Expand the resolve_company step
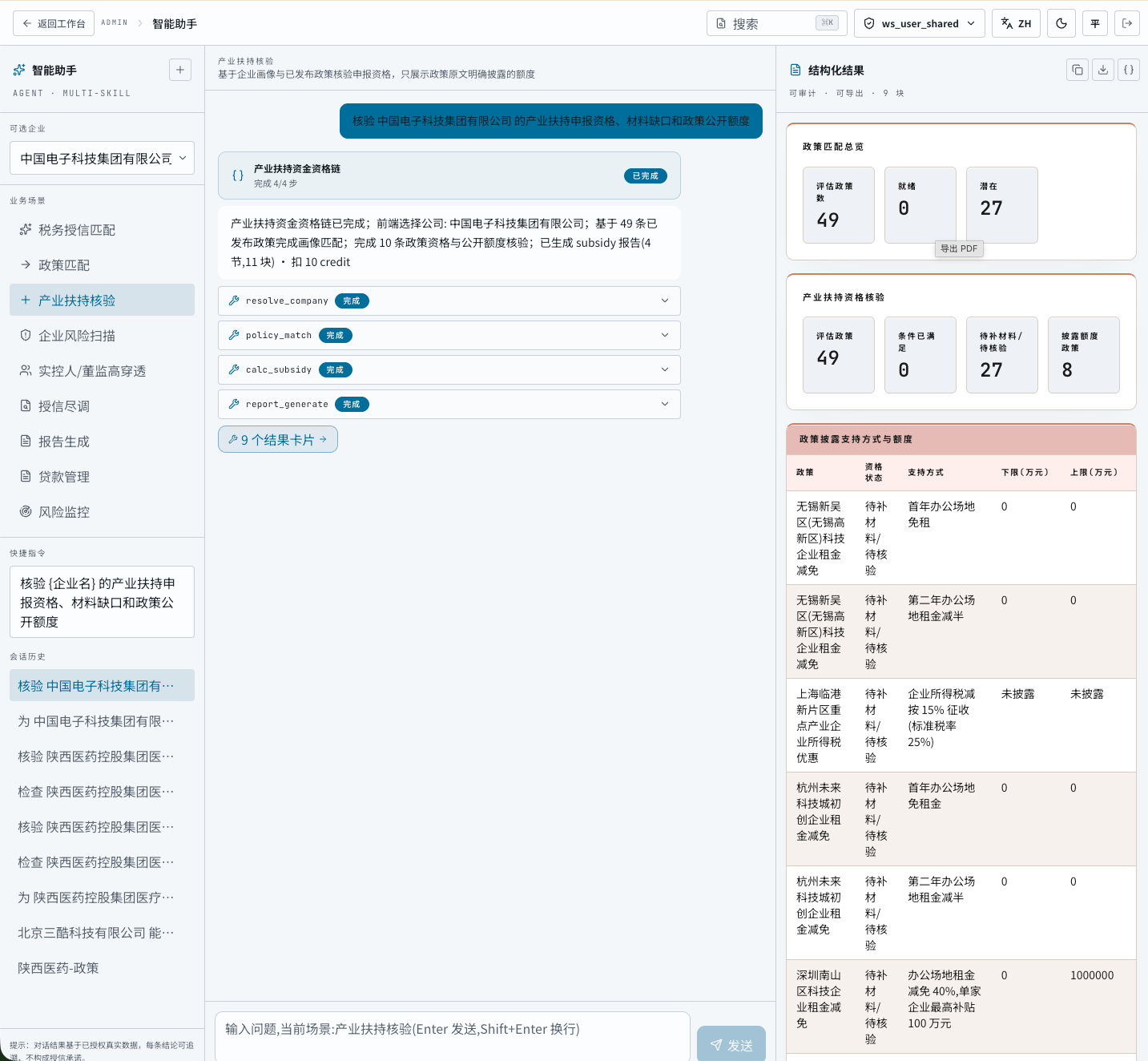Viewport: 1148px width, 1061px height. coord(449,301)
